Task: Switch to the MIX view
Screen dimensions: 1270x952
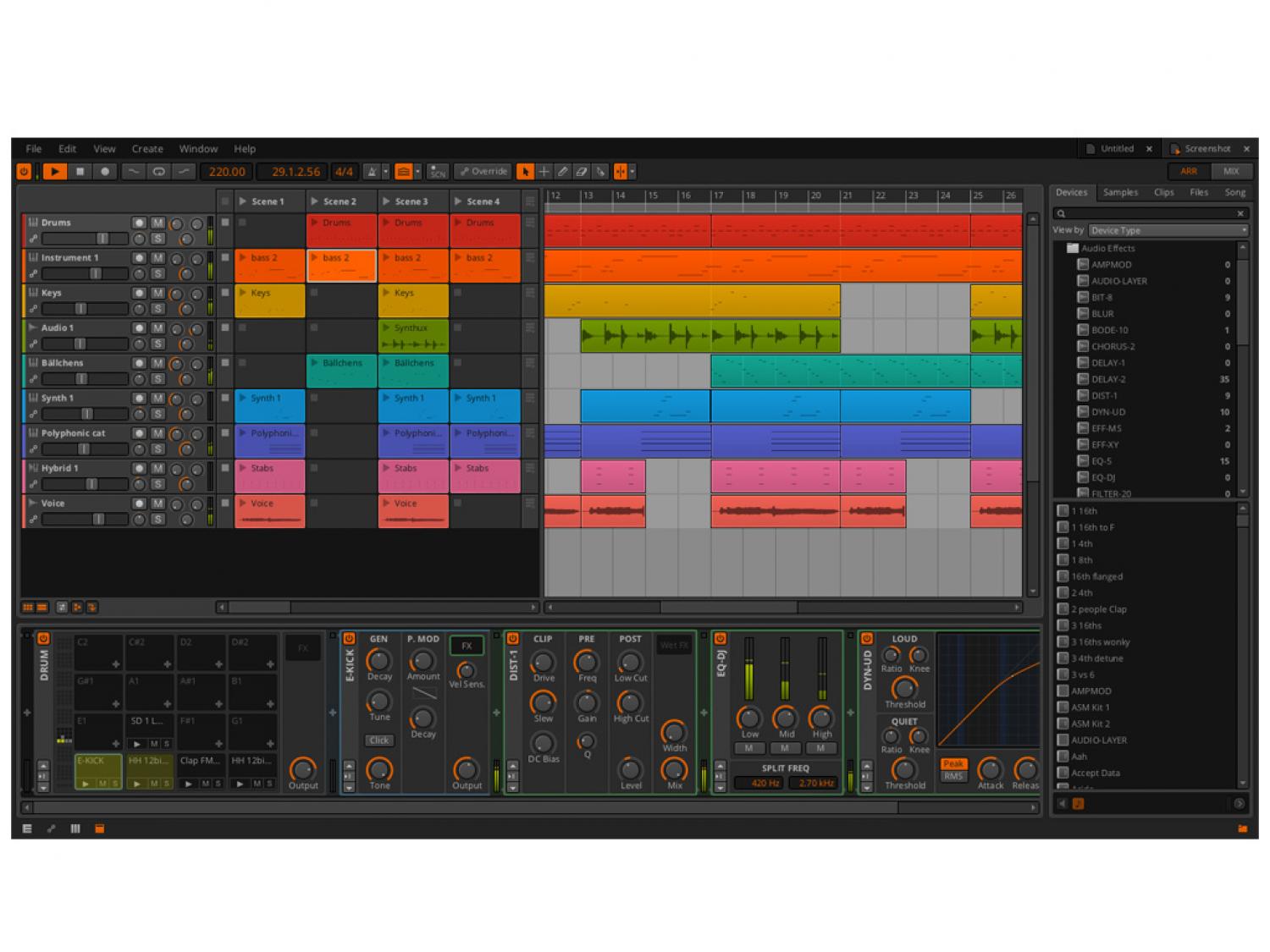Action: point(1230,172)
